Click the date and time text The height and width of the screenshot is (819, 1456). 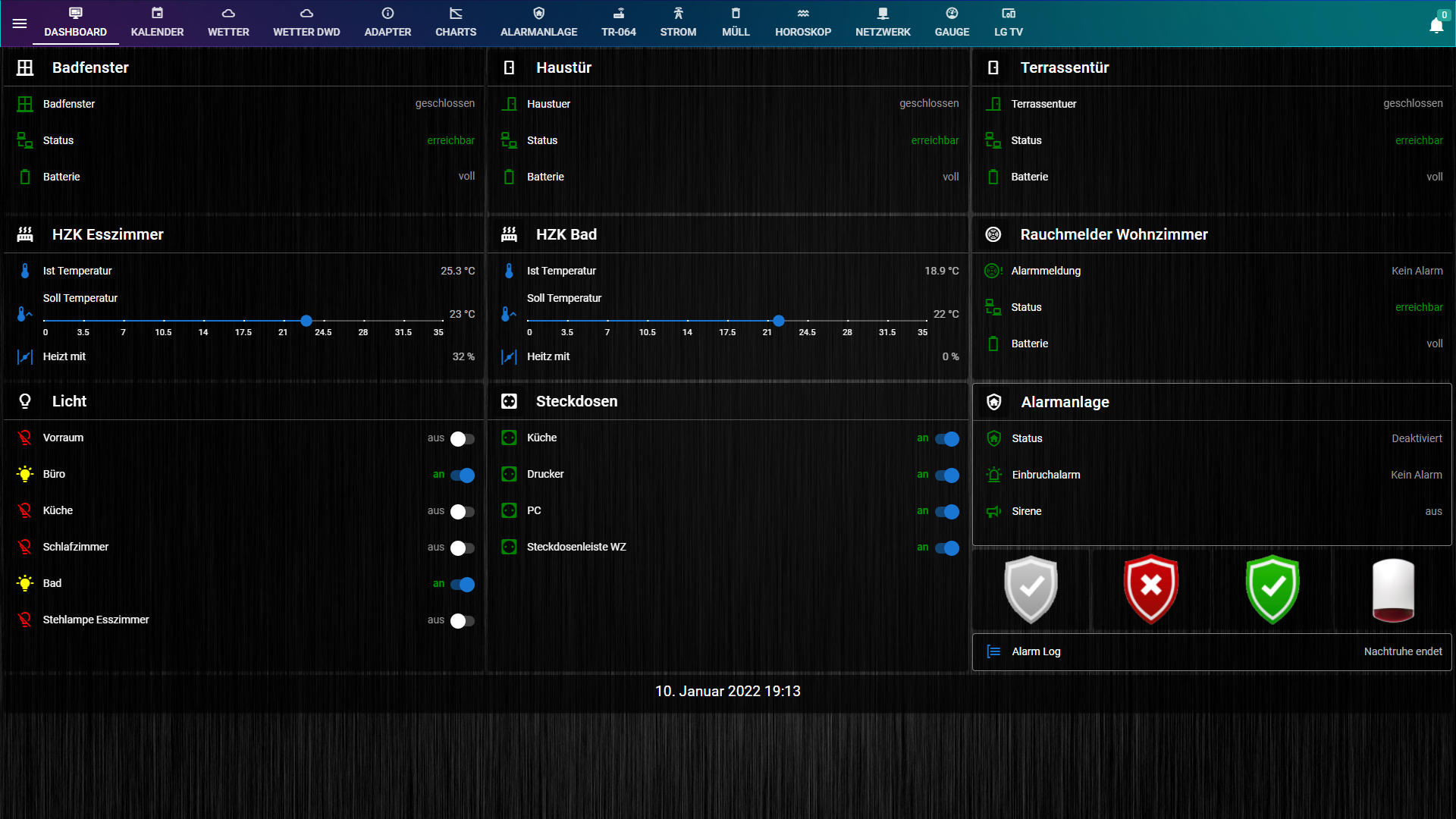728,691
